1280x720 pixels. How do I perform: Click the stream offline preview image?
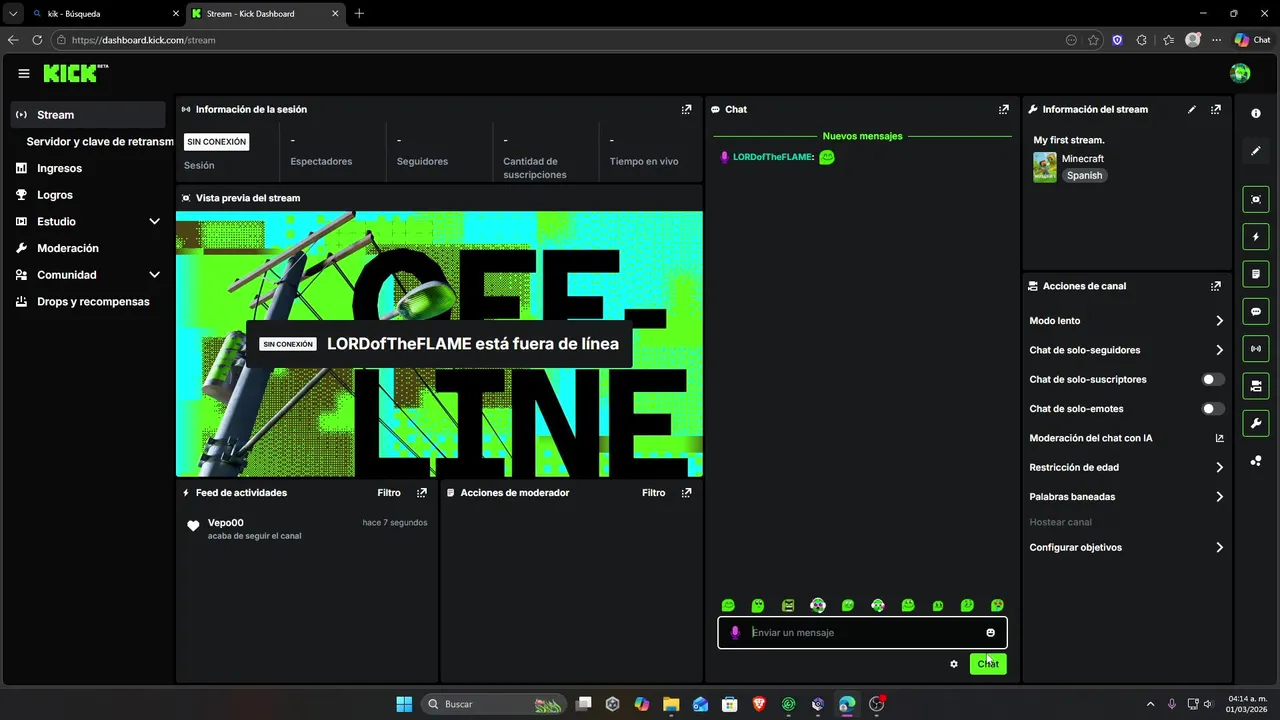(x=439, y=344)
